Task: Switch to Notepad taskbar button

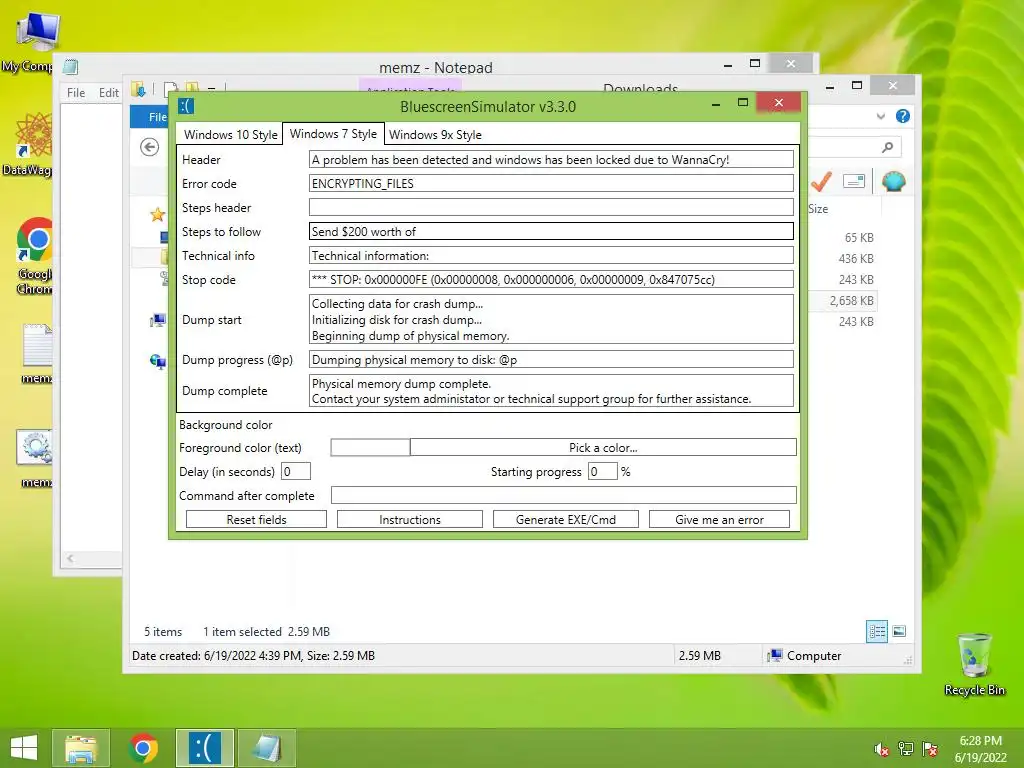Action: [x=267, y=748]
